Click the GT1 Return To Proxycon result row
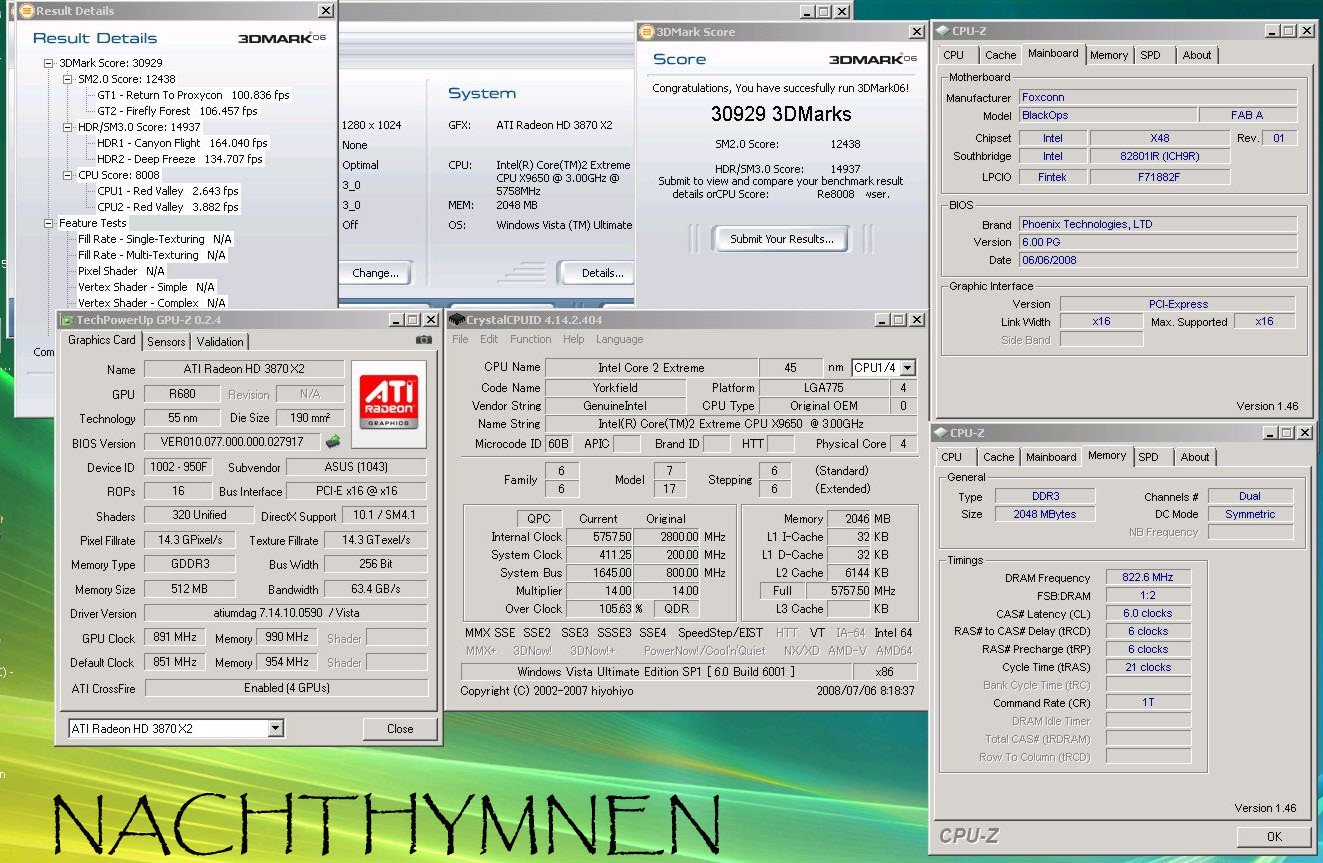The width and height of the screenshot is (1323, 863). pyautogui.click(x=193, y=95)
